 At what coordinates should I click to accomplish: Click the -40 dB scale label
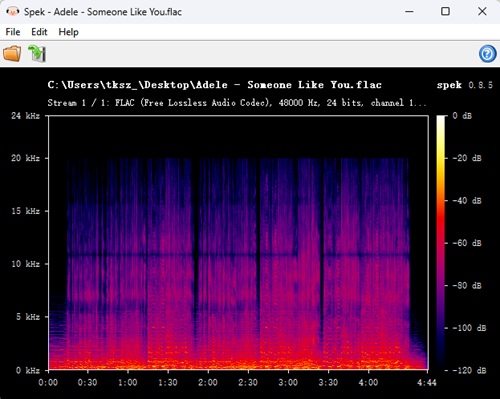tap(467, 201)
